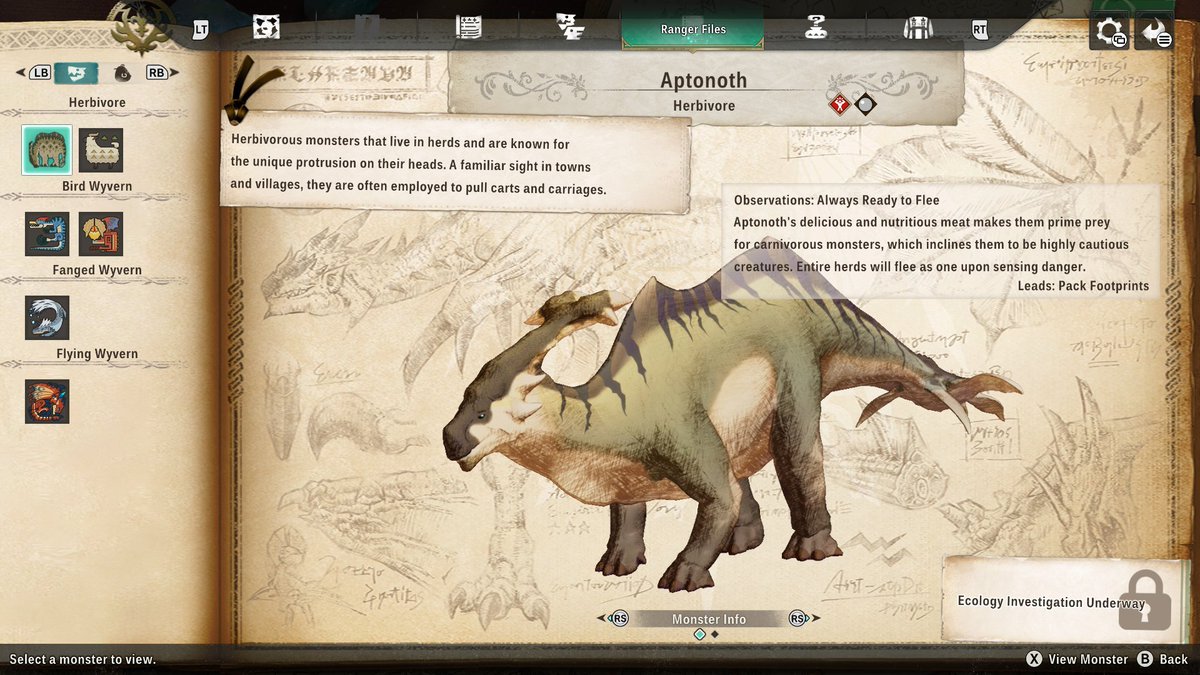Image resolution: width=1200 pixels, height=675 pixels.
Task: Open the equipment armor tab
Action: tap(918, 28)
